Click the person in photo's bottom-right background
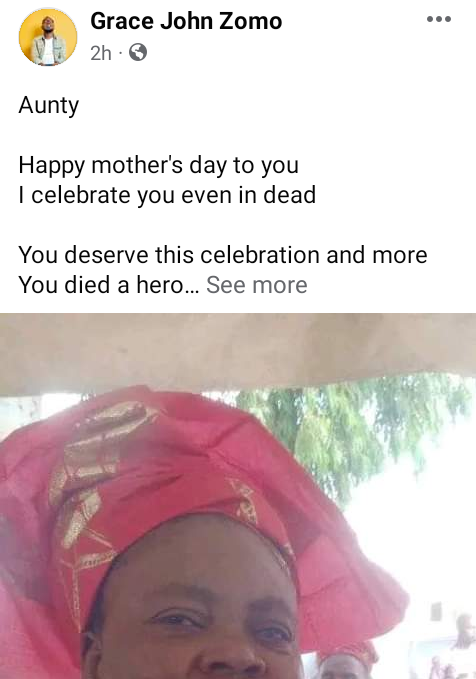The width and height of the screenshot is (476, 679). pos(461,637)
